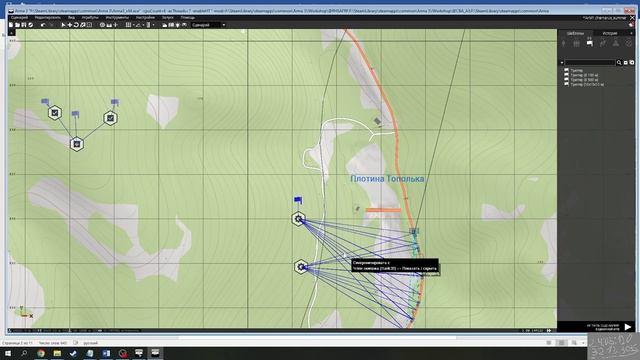
Task: Open Windows Start menu
Action: (x=8, y=353)
